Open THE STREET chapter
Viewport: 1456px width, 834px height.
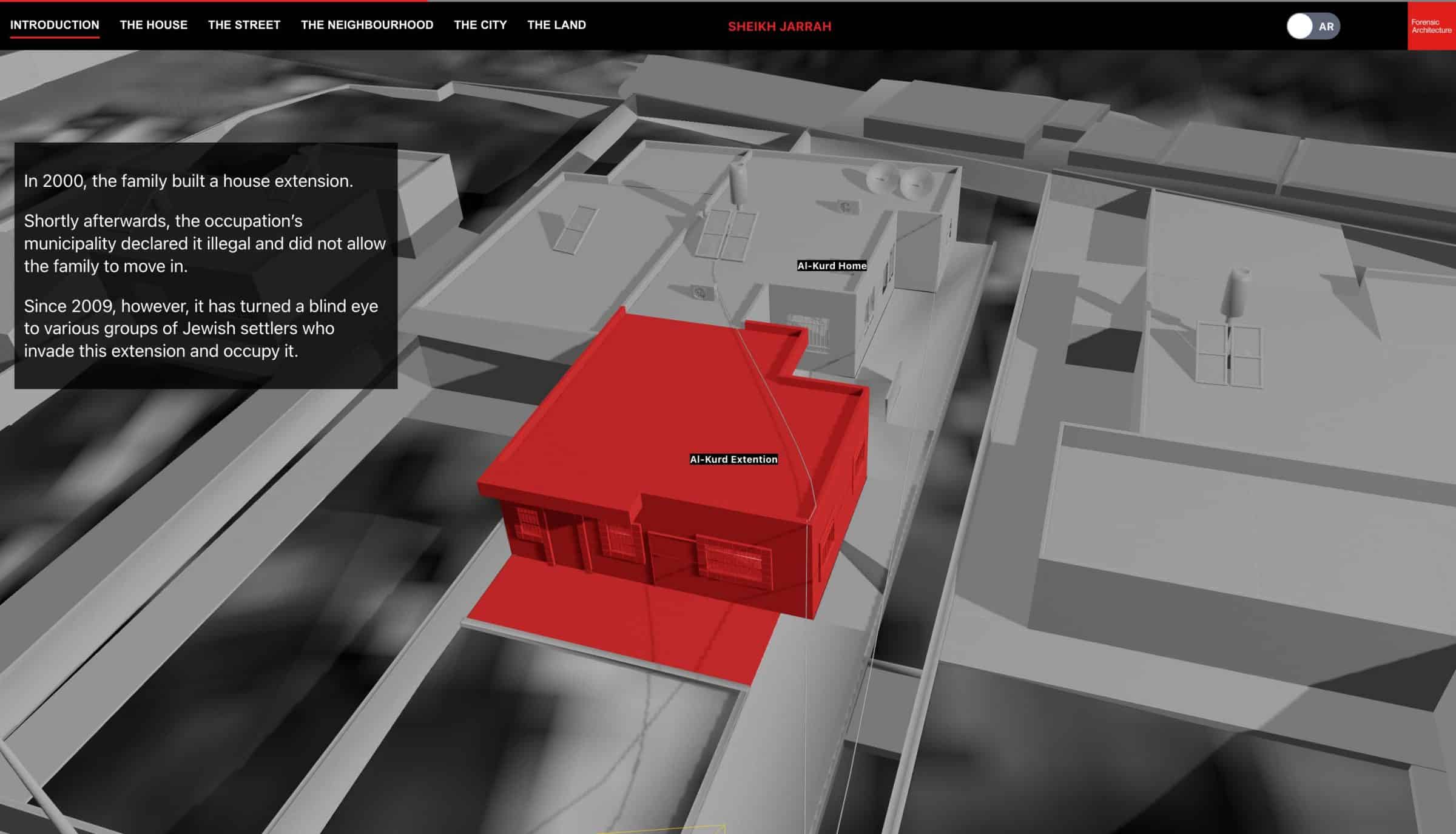(x=243, y=25)
